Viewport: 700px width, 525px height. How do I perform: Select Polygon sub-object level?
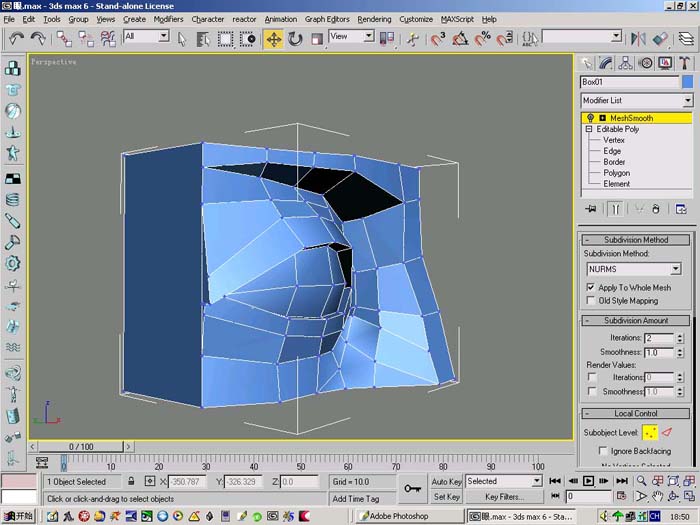617,173
